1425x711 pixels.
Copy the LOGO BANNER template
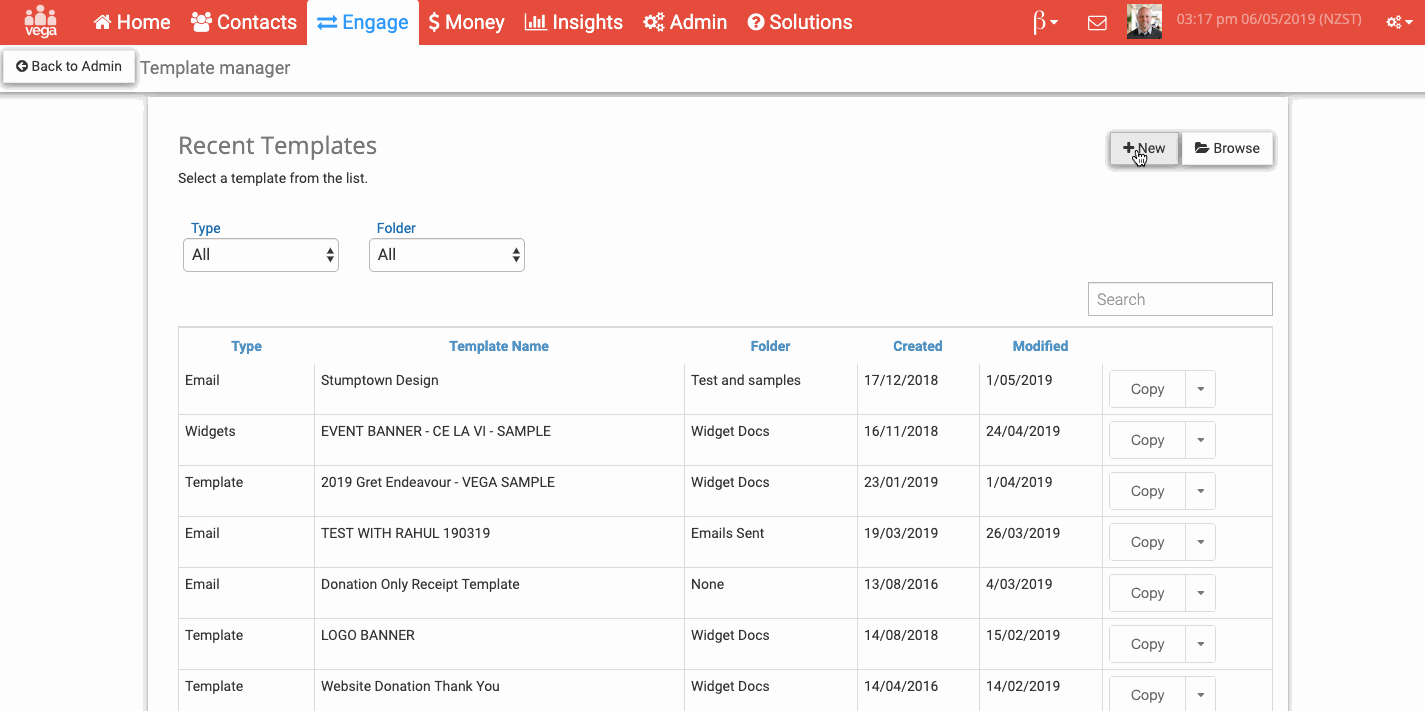pyautogui.click(x=1147, y=644)
